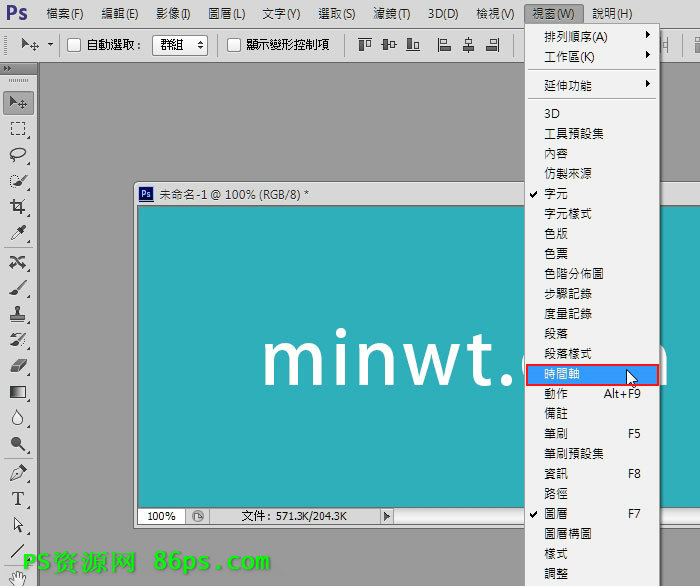Choose 段落 from the window menu

(592, 334)
